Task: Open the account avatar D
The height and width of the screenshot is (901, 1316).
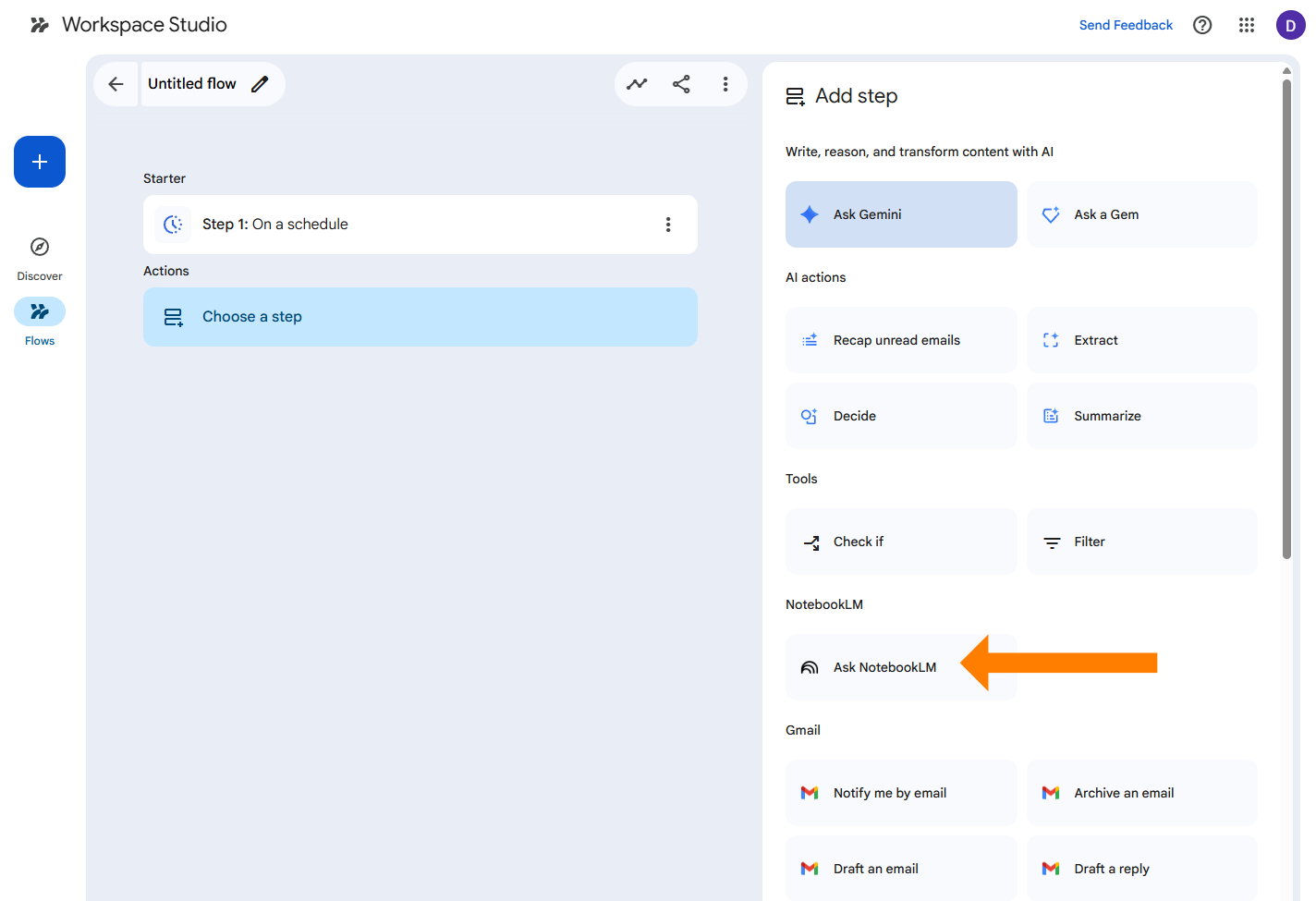Action: click(1290, 25)
